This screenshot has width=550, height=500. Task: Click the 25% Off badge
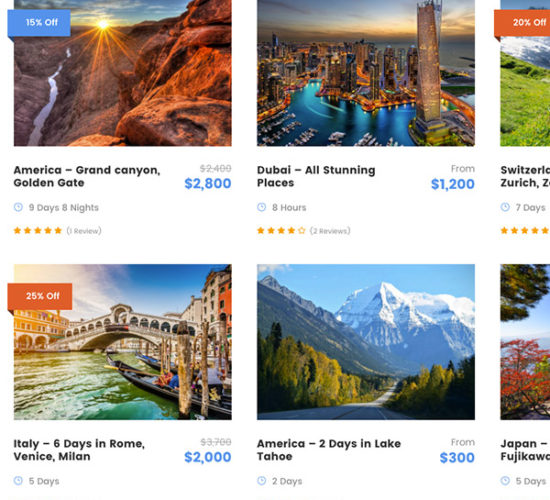pos(40,296)
